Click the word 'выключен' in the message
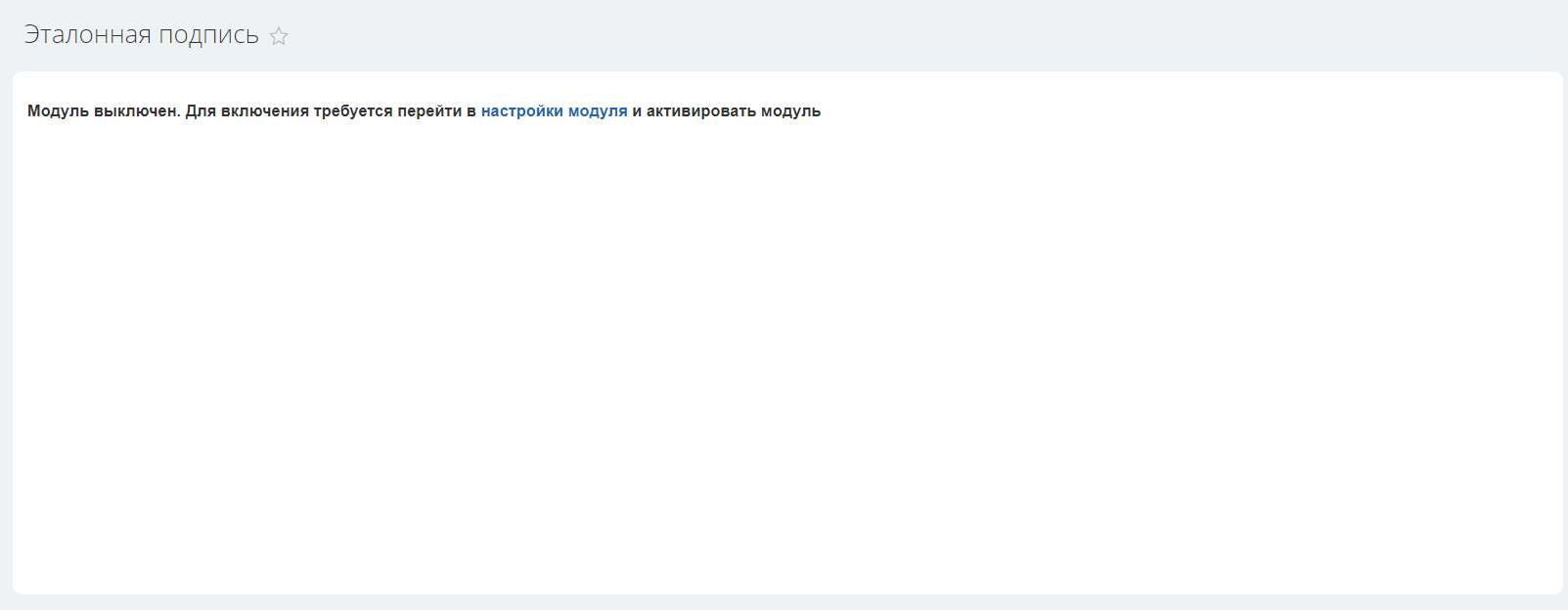 (x=136, y=111)
